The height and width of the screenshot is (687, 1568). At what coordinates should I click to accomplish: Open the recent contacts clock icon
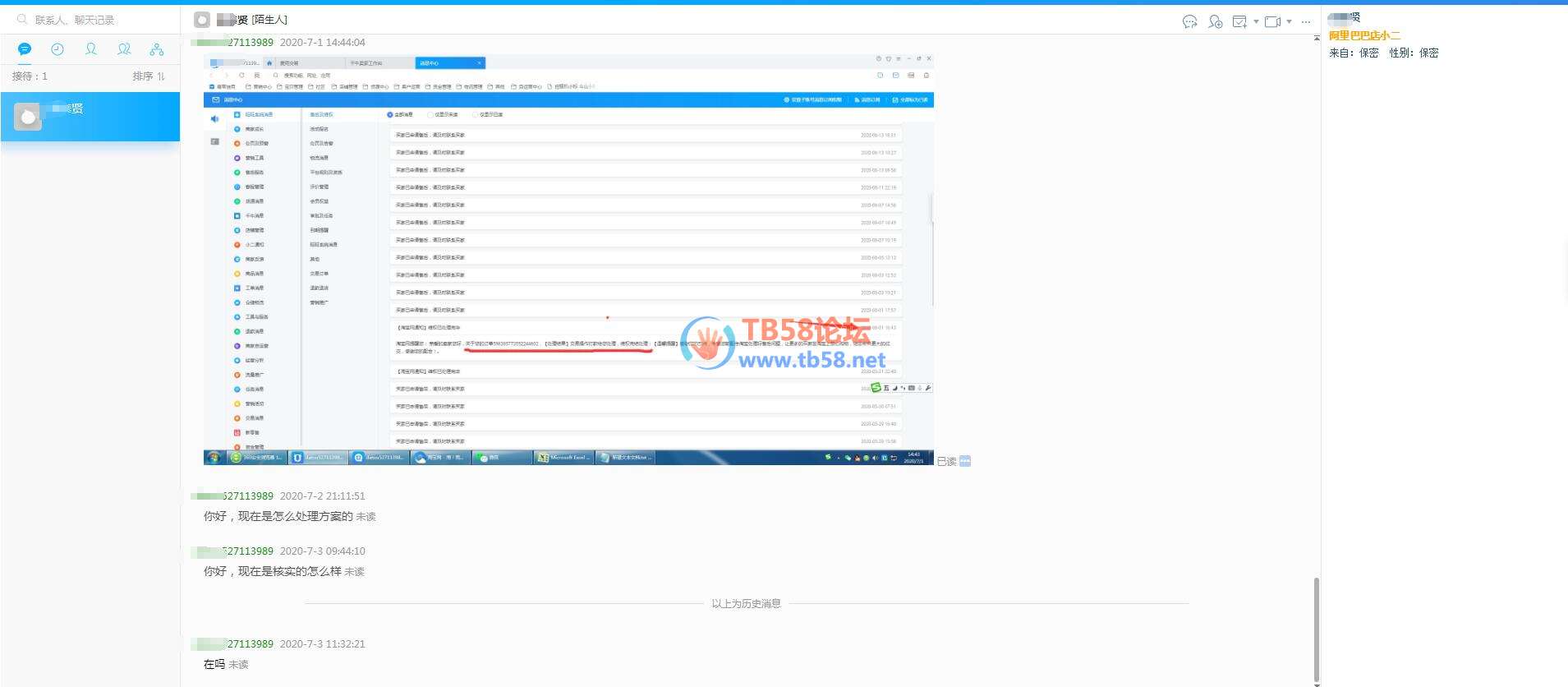point(57,49)
